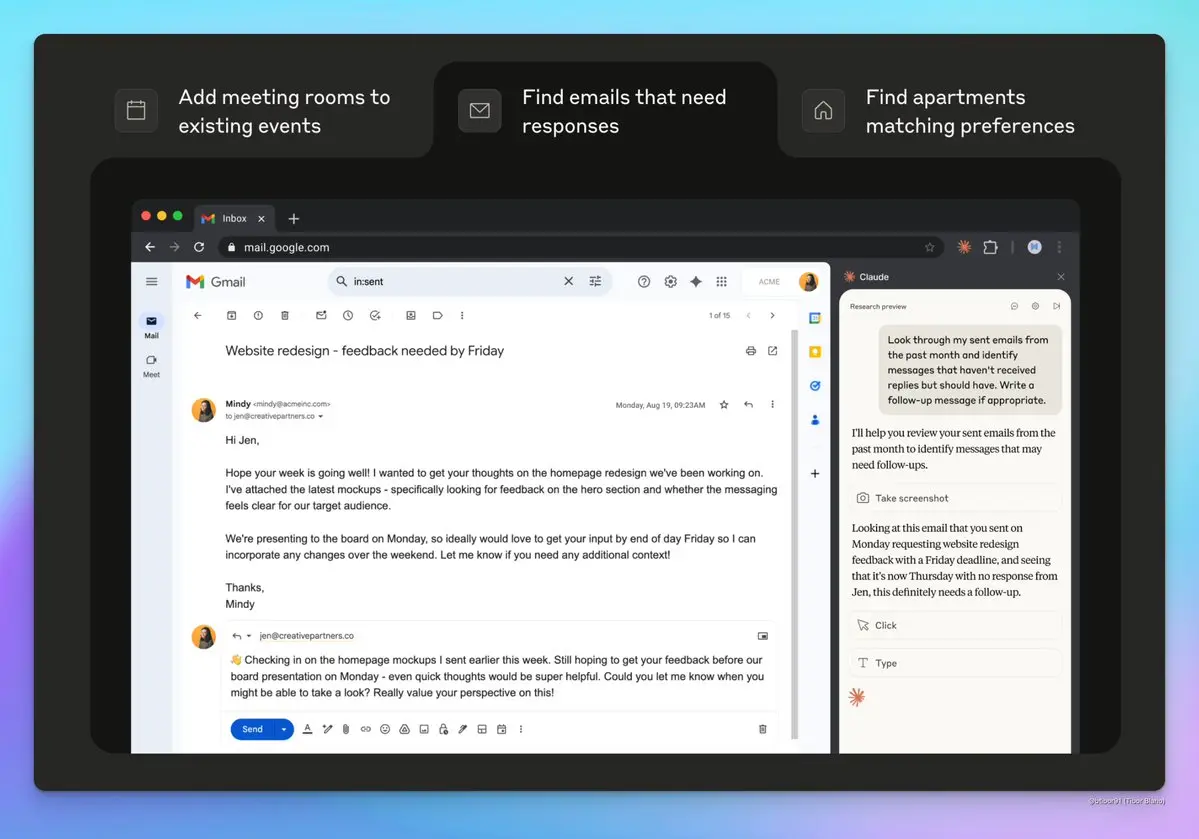Reload the page in the browser
Screen dimensions: 1199x839
(x=199, y=247)
